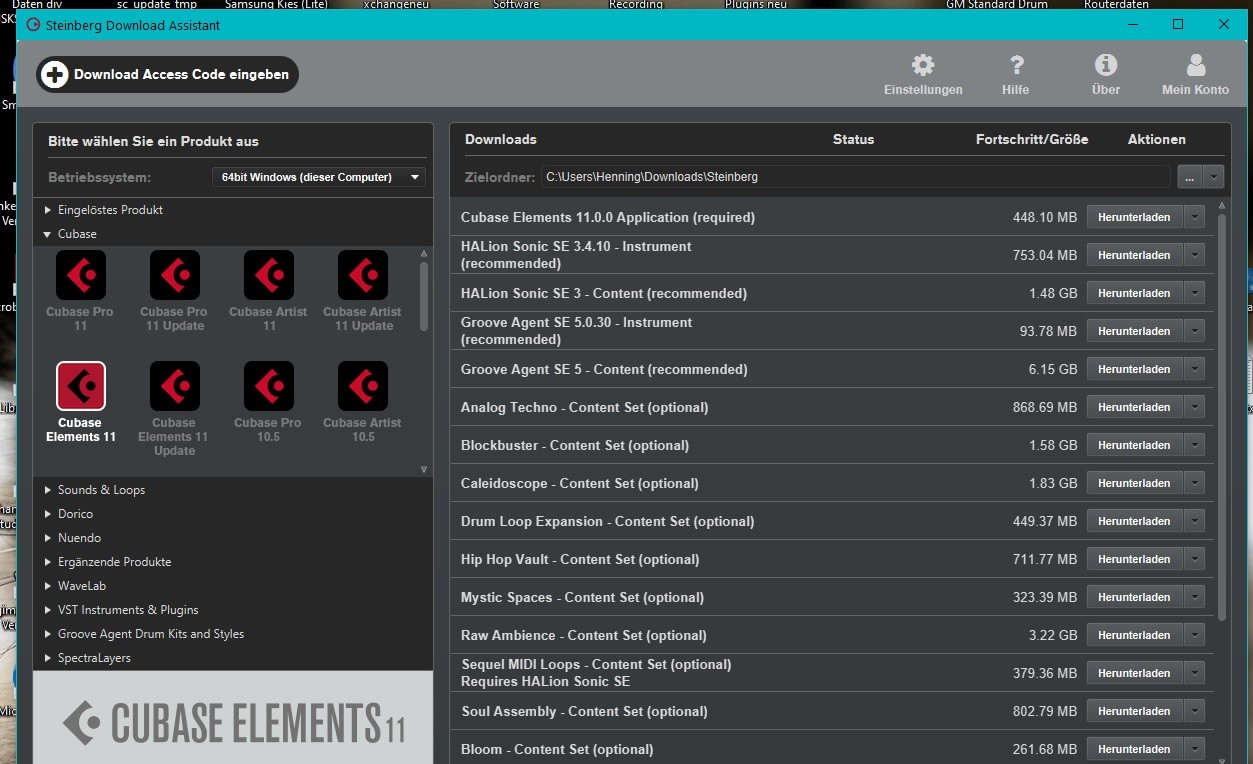1253x764 pixels.
Task: Open dropdown arrow for Blockbuster row
Action: tap(1194, 445)
